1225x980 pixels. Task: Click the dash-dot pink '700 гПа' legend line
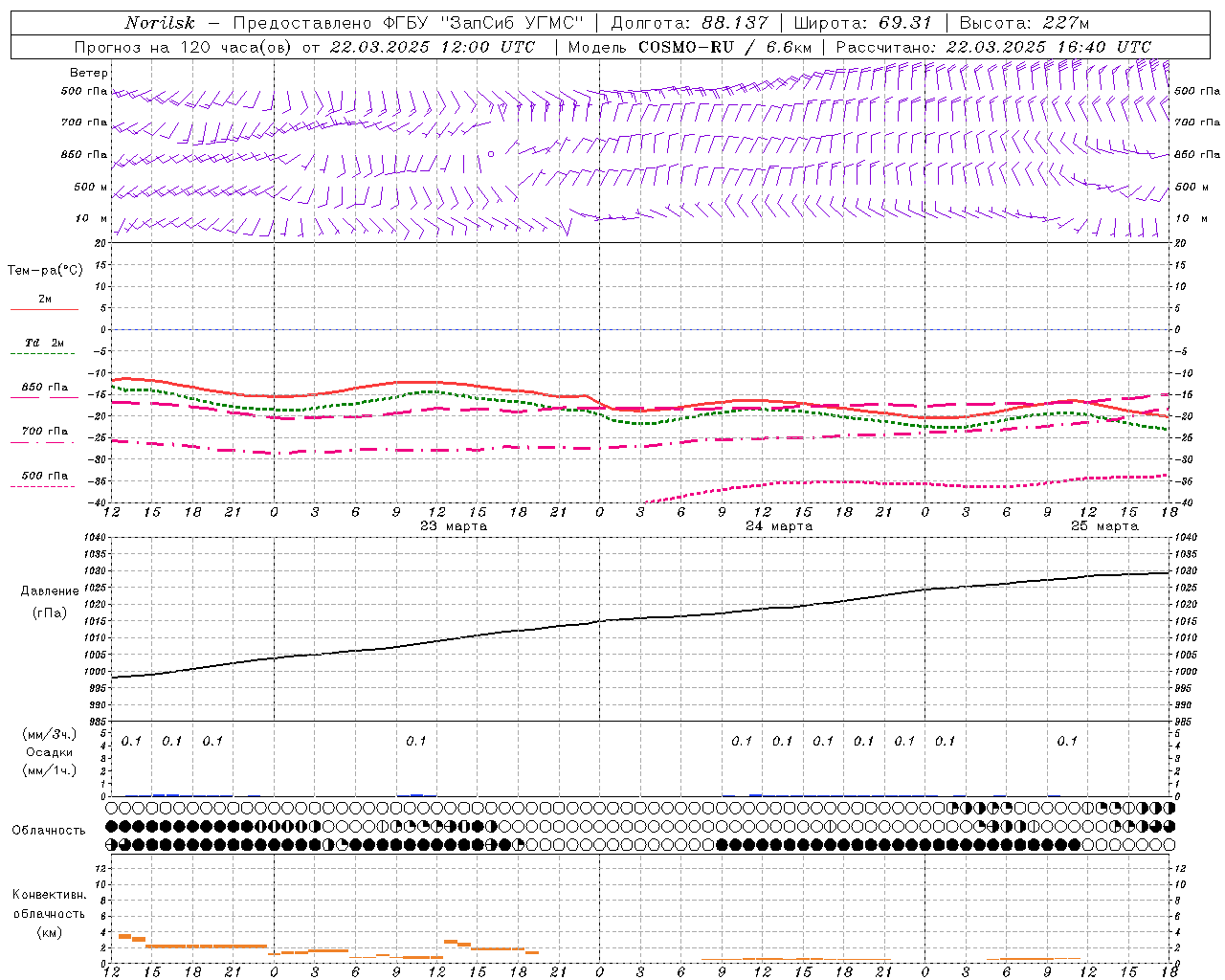[44, 442]
